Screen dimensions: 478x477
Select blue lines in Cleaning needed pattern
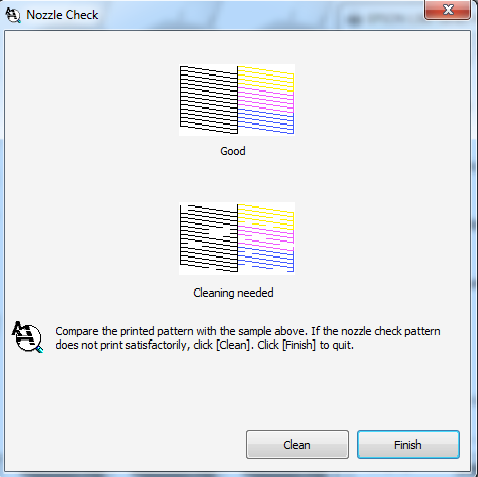[266, 259]
